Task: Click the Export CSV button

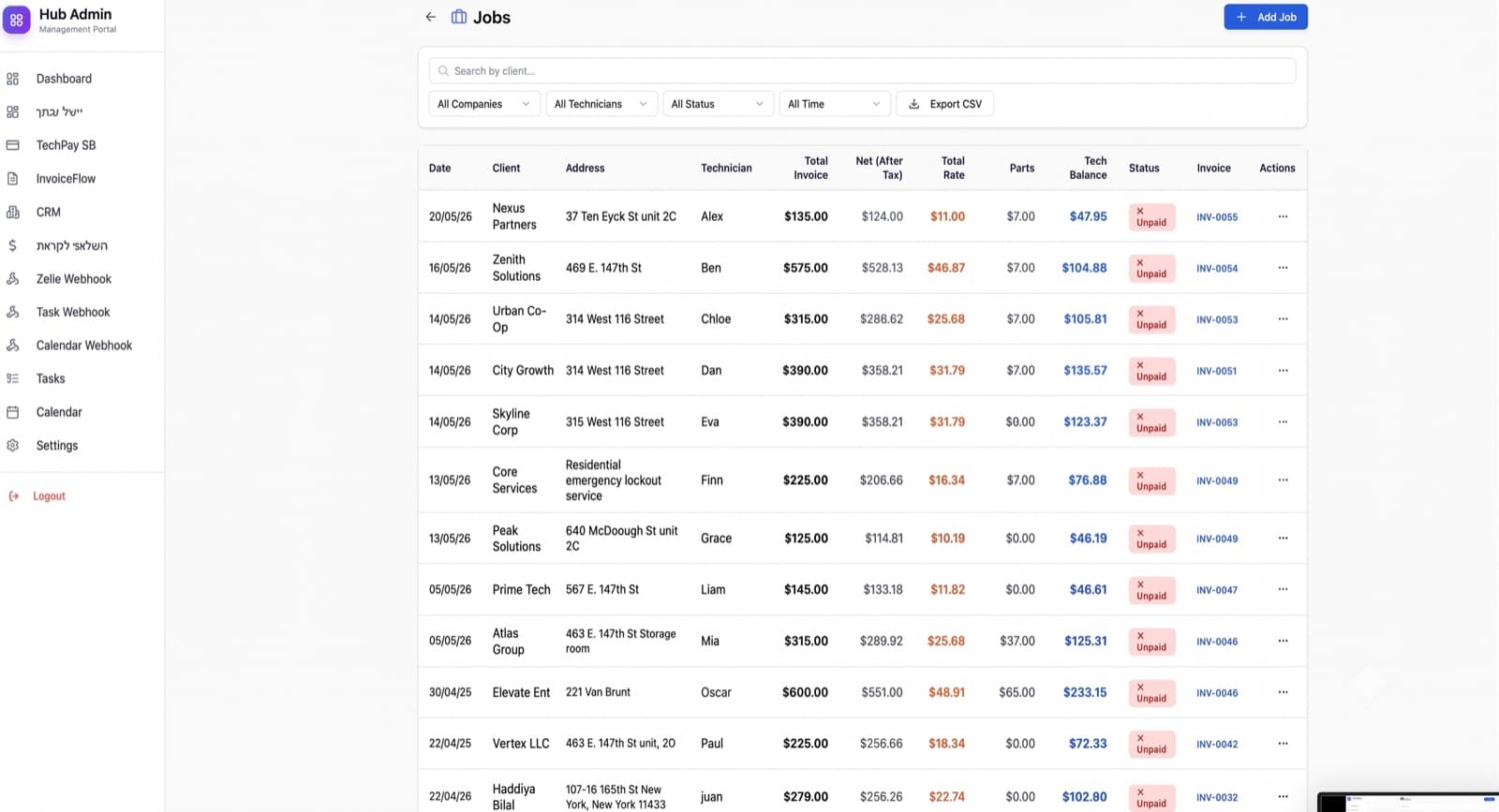Action: (x=945, y=104)
